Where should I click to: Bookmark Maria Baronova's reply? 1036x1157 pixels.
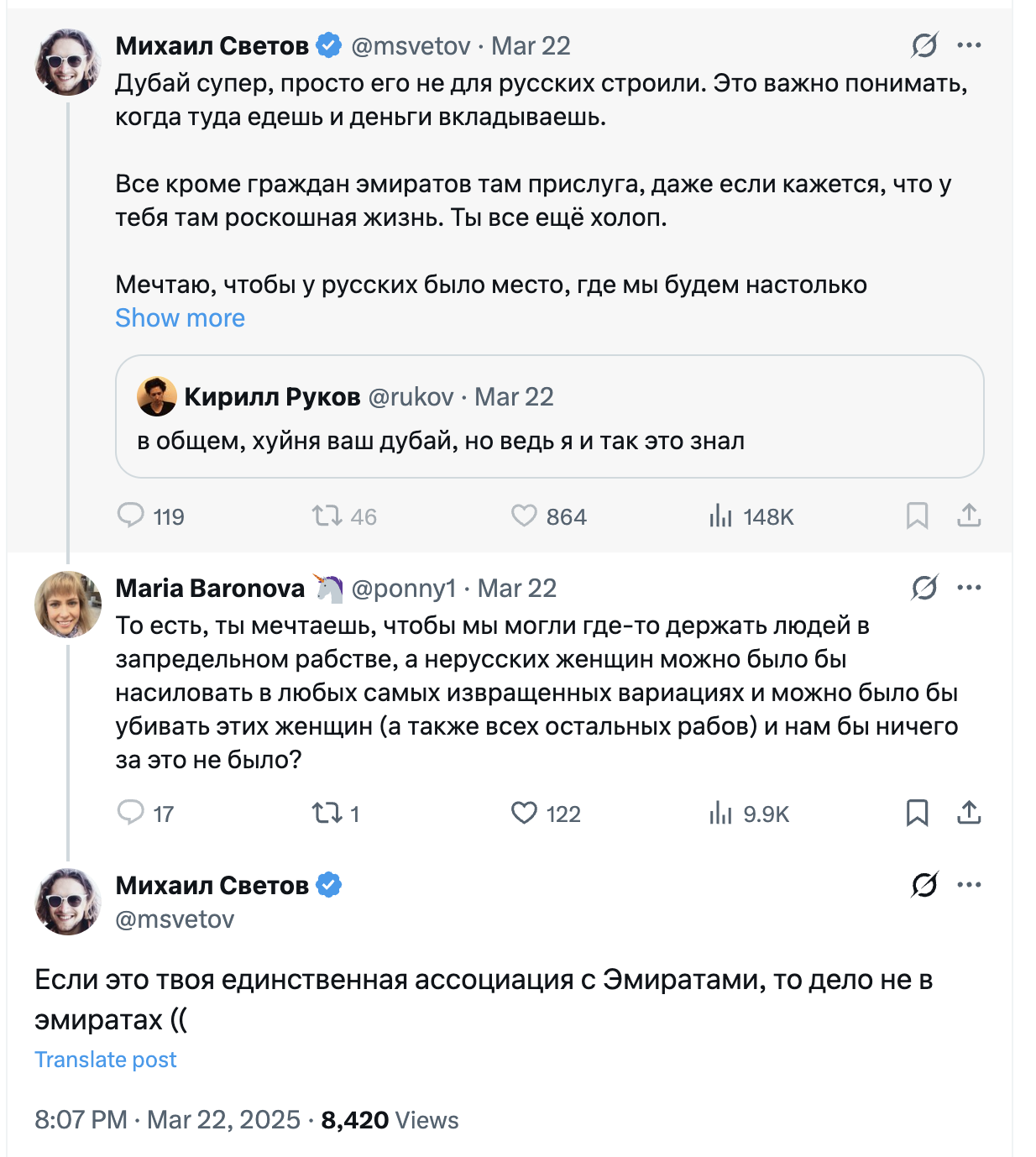(x=917, y=812)
